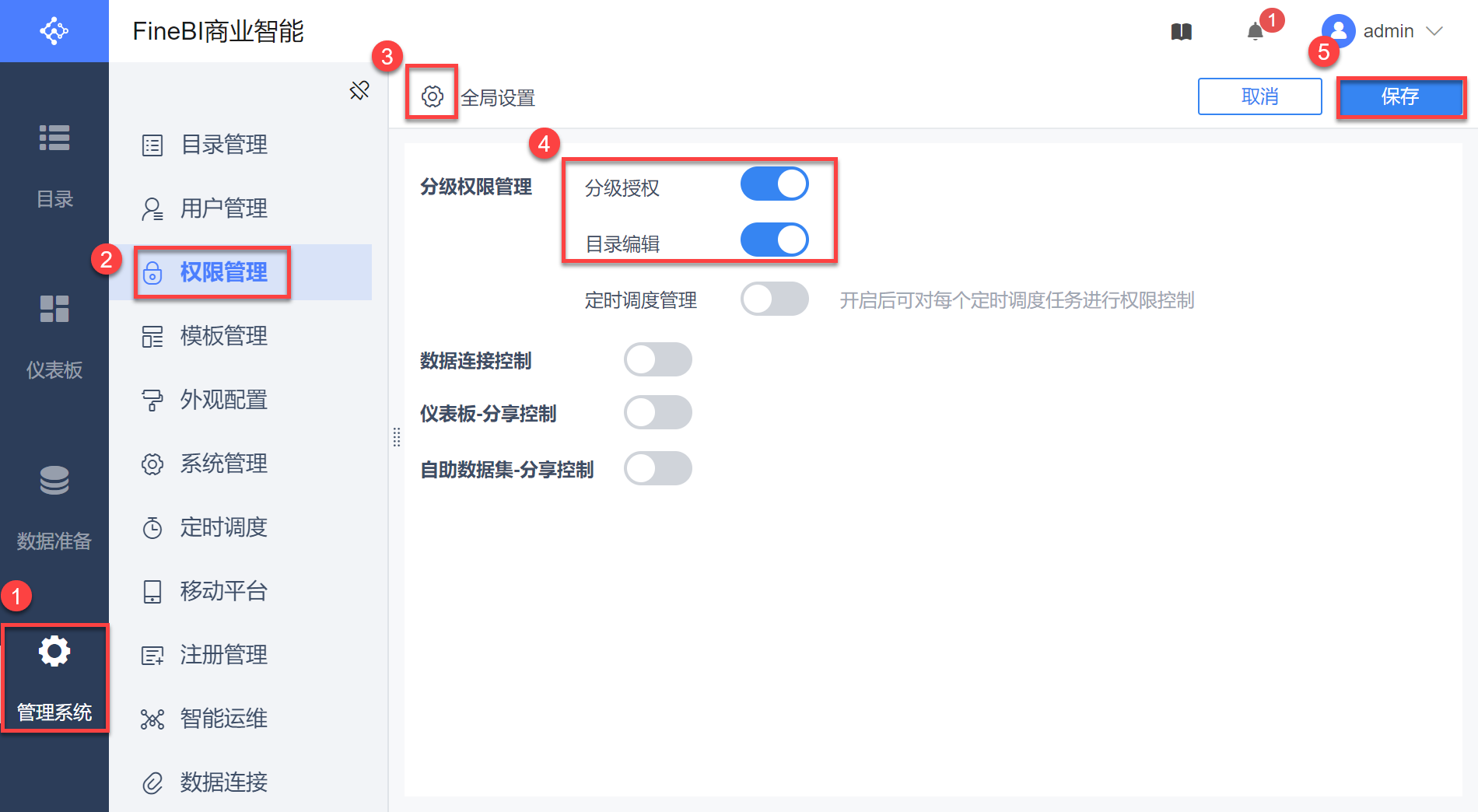Open the 数据准备 data preparation section
Viewport: 1478px width, 812px height.
(x=54, y=507)
